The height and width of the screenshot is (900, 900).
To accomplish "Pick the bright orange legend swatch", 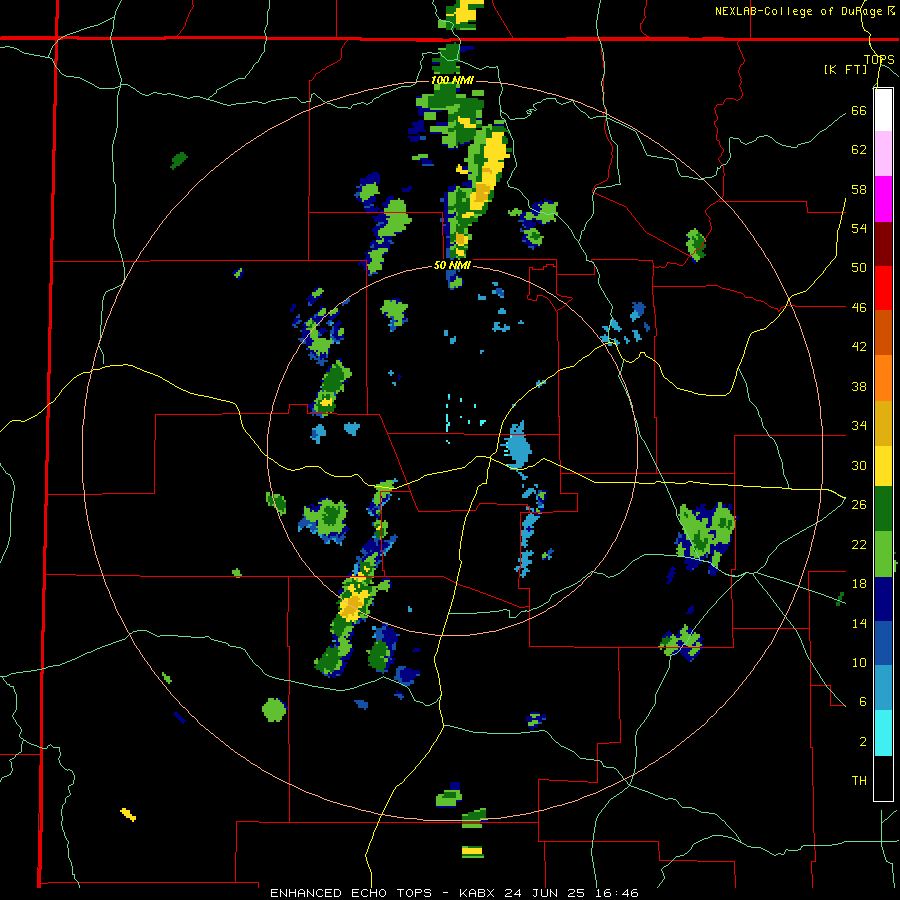I will [883, 378].
